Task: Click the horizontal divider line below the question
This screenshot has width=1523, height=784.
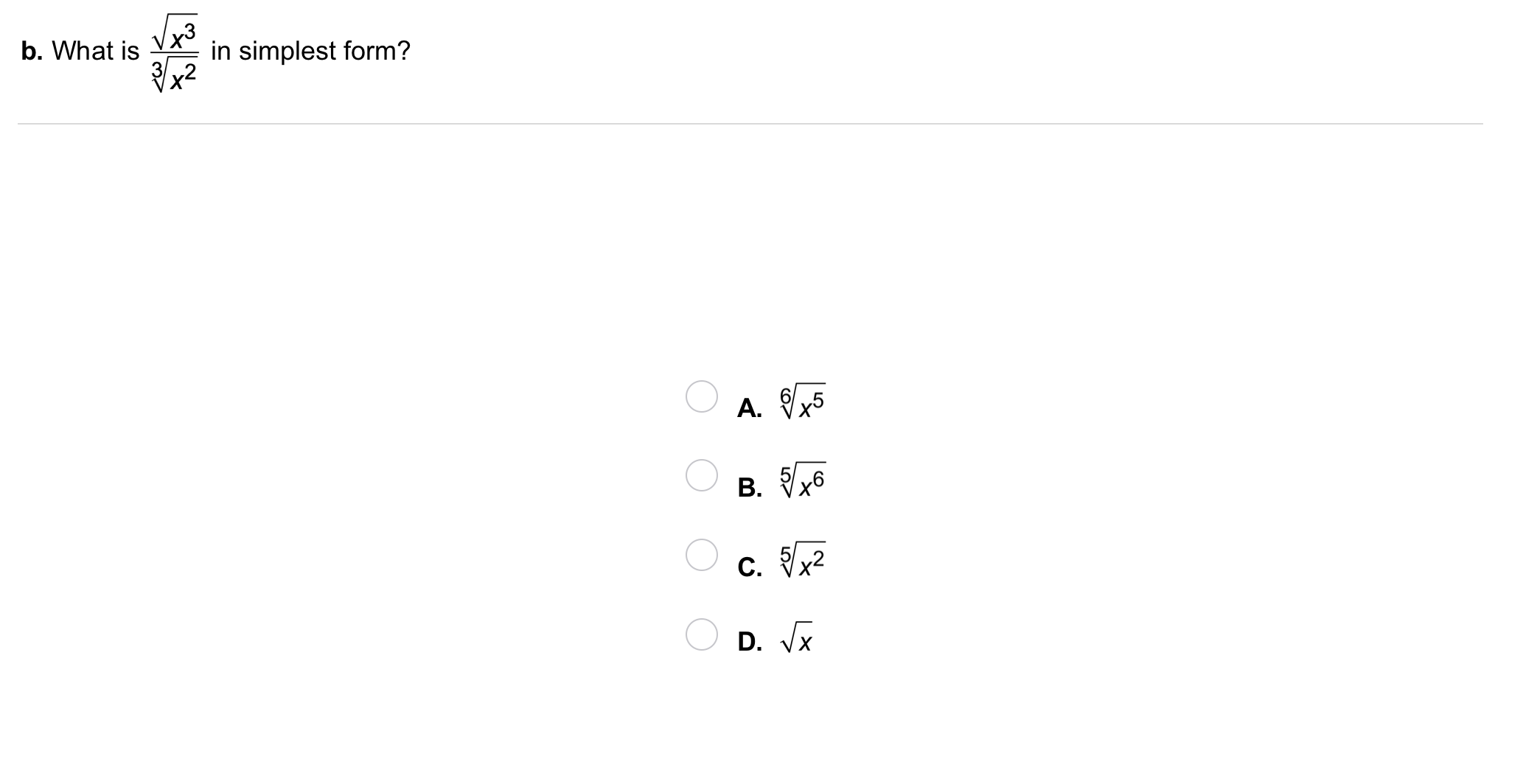Action: click(750, 124)
